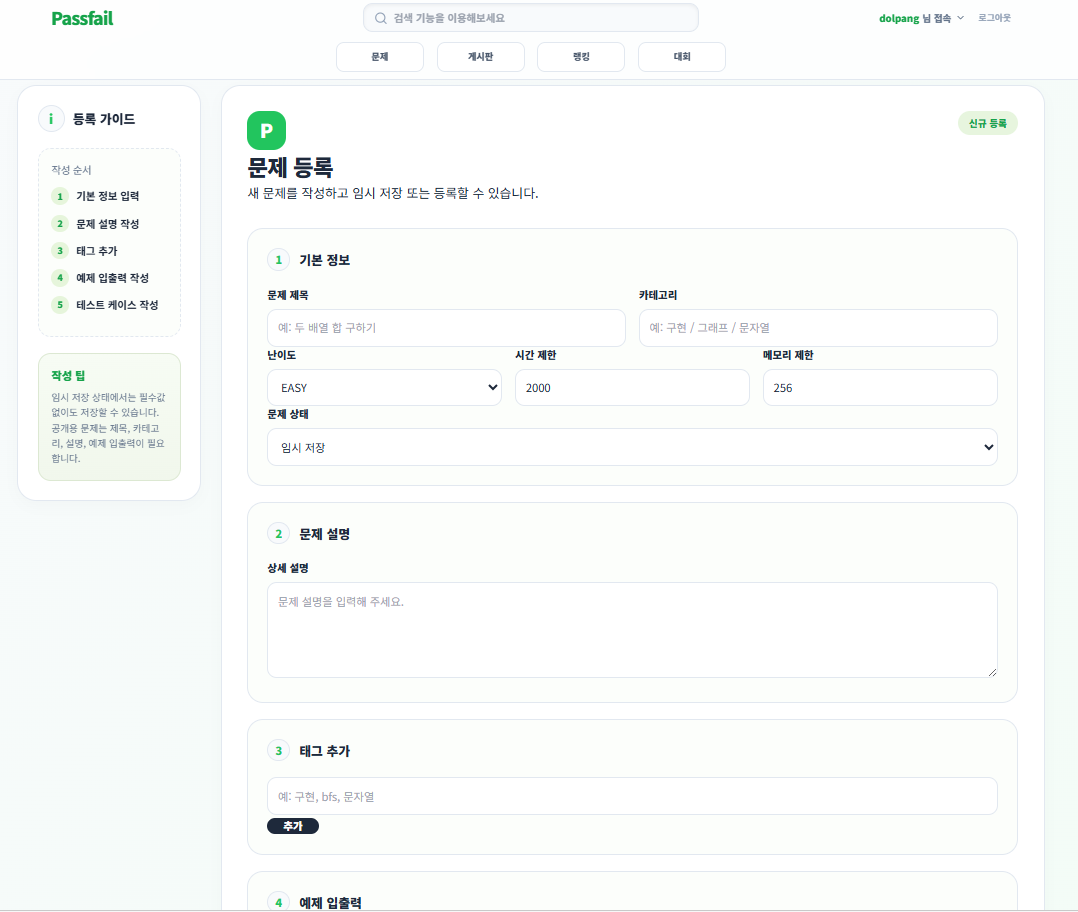Click the green P problem icon
Screen dimensions: 1078x912
266,130
